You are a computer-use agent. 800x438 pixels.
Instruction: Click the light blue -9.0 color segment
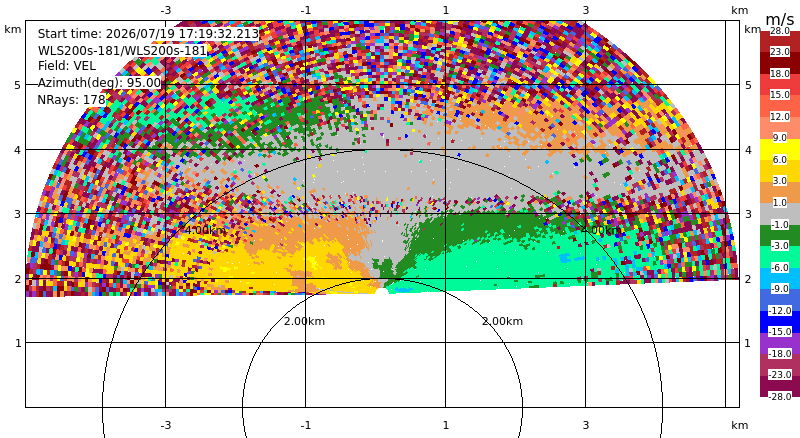coord(780,278)
